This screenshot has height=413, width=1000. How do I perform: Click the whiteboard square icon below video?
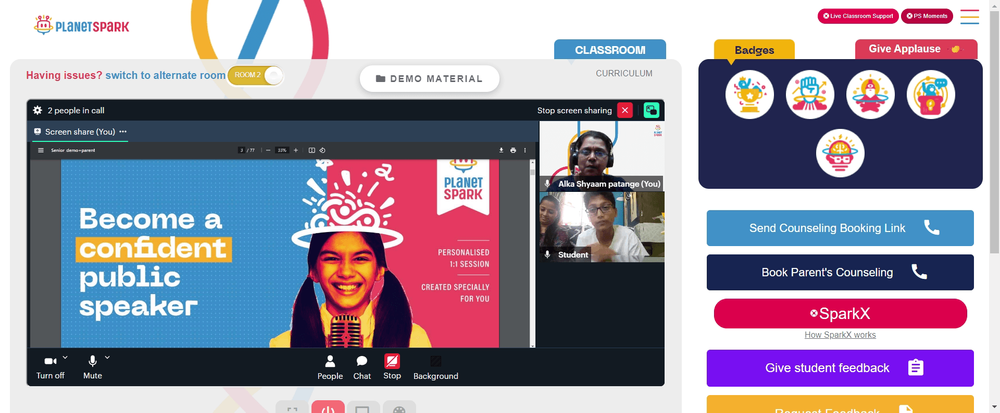tap(363, 407)
